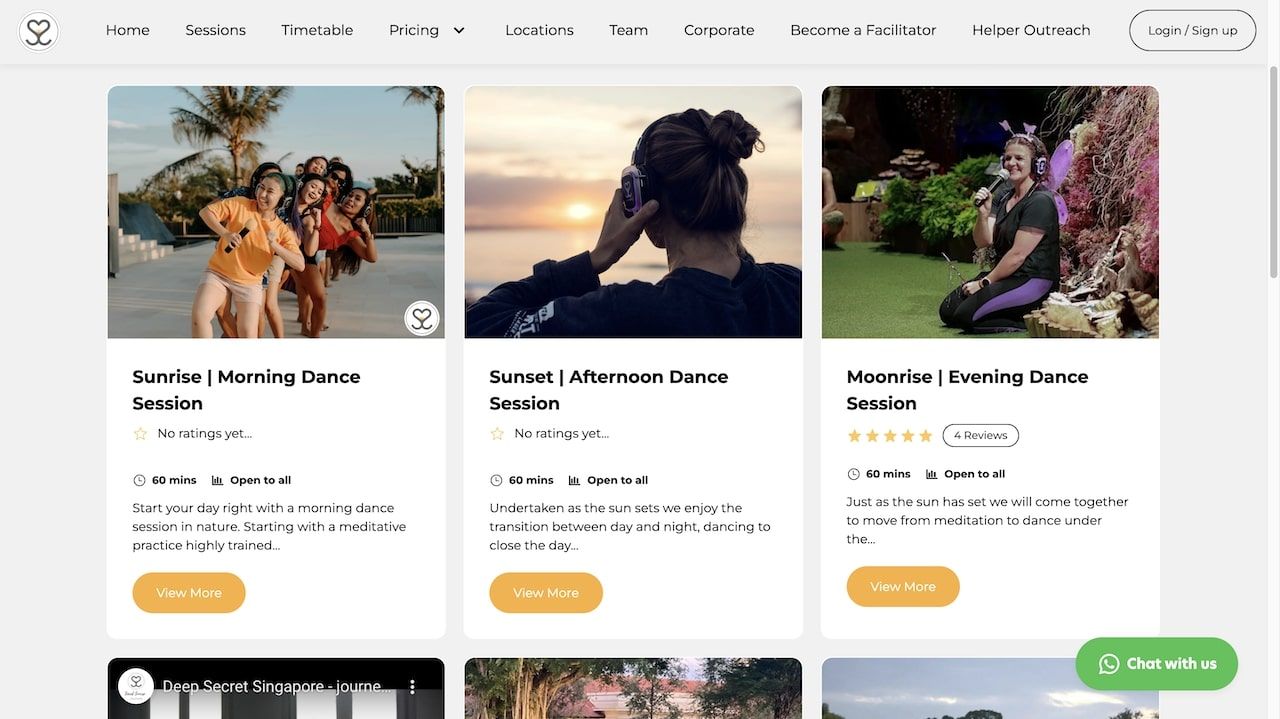Open Become a Facilitator page
Viewport: 1280px width, 719px height.
pos(863,30)
